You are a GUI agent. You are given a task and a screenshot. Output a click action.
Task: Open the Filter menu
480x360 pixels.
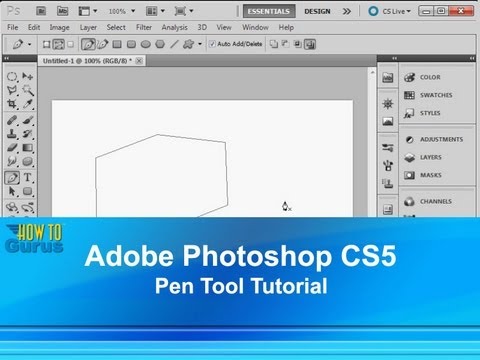point(144,27)
